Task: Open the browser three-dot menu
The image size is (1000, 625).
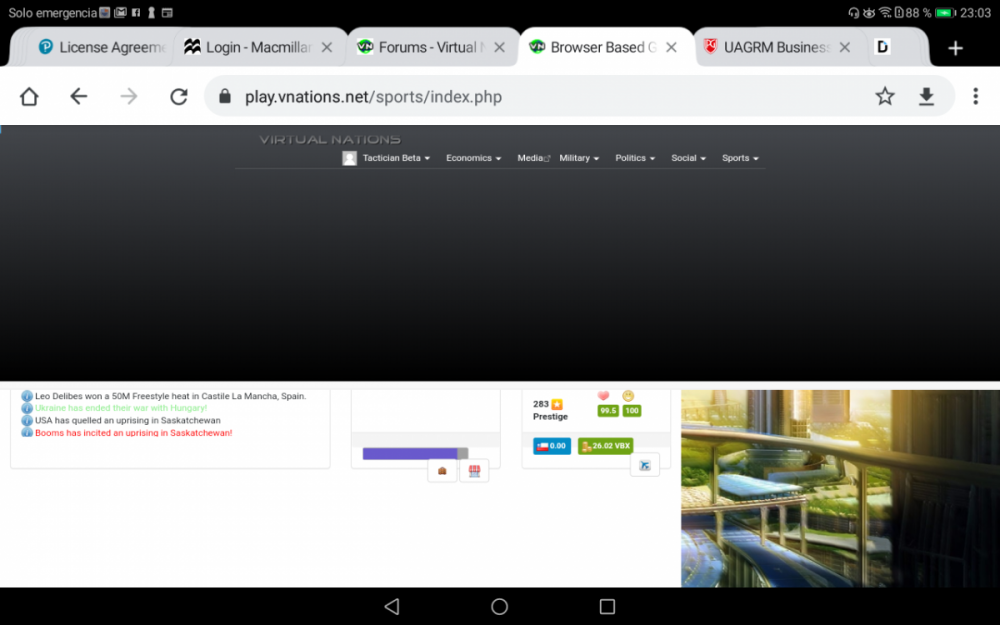Action: (x=975, y=96)
